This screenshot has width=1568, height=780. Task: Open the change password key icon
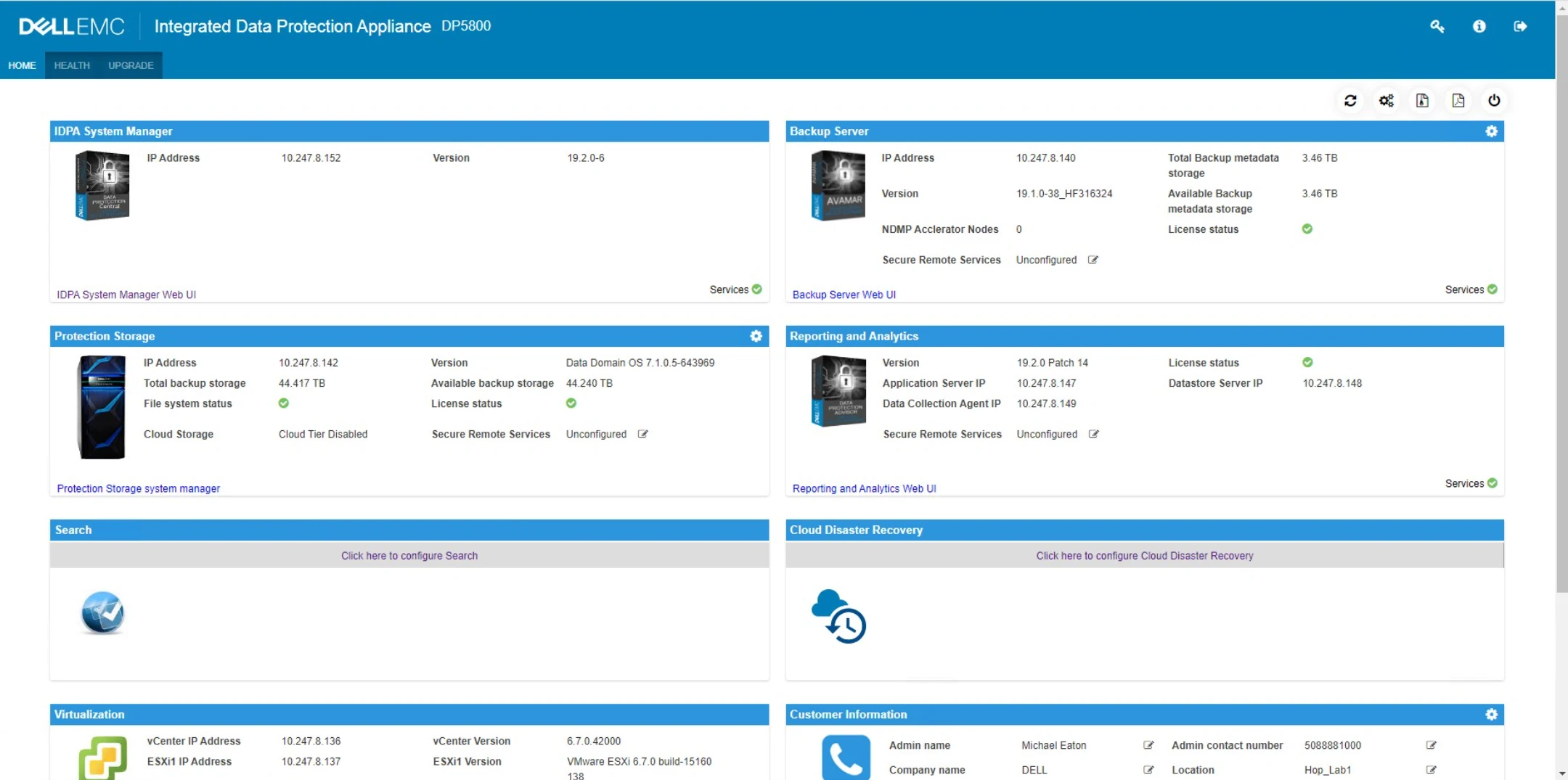point(1437,26)
